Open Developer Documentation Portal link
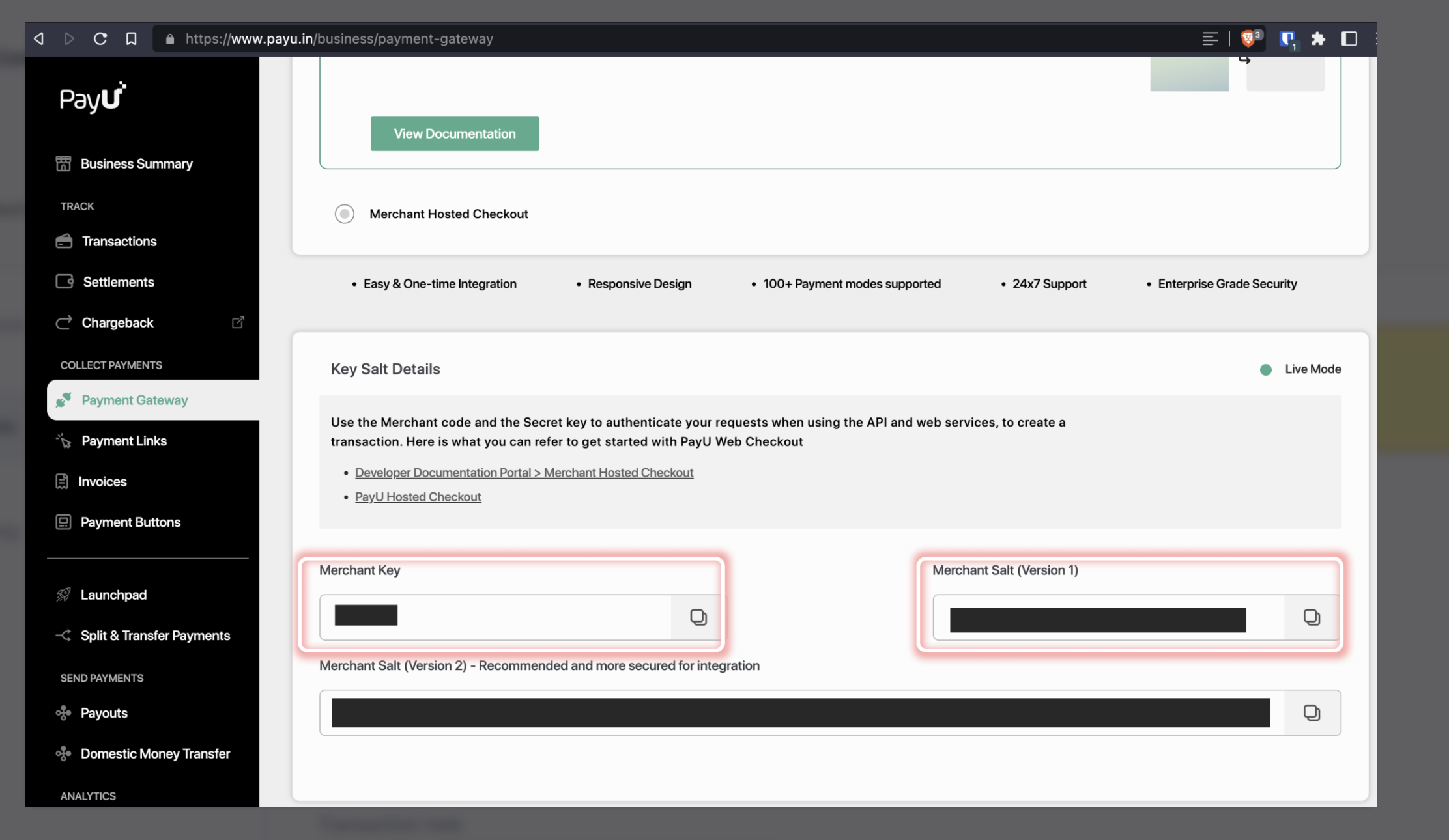 524,473
